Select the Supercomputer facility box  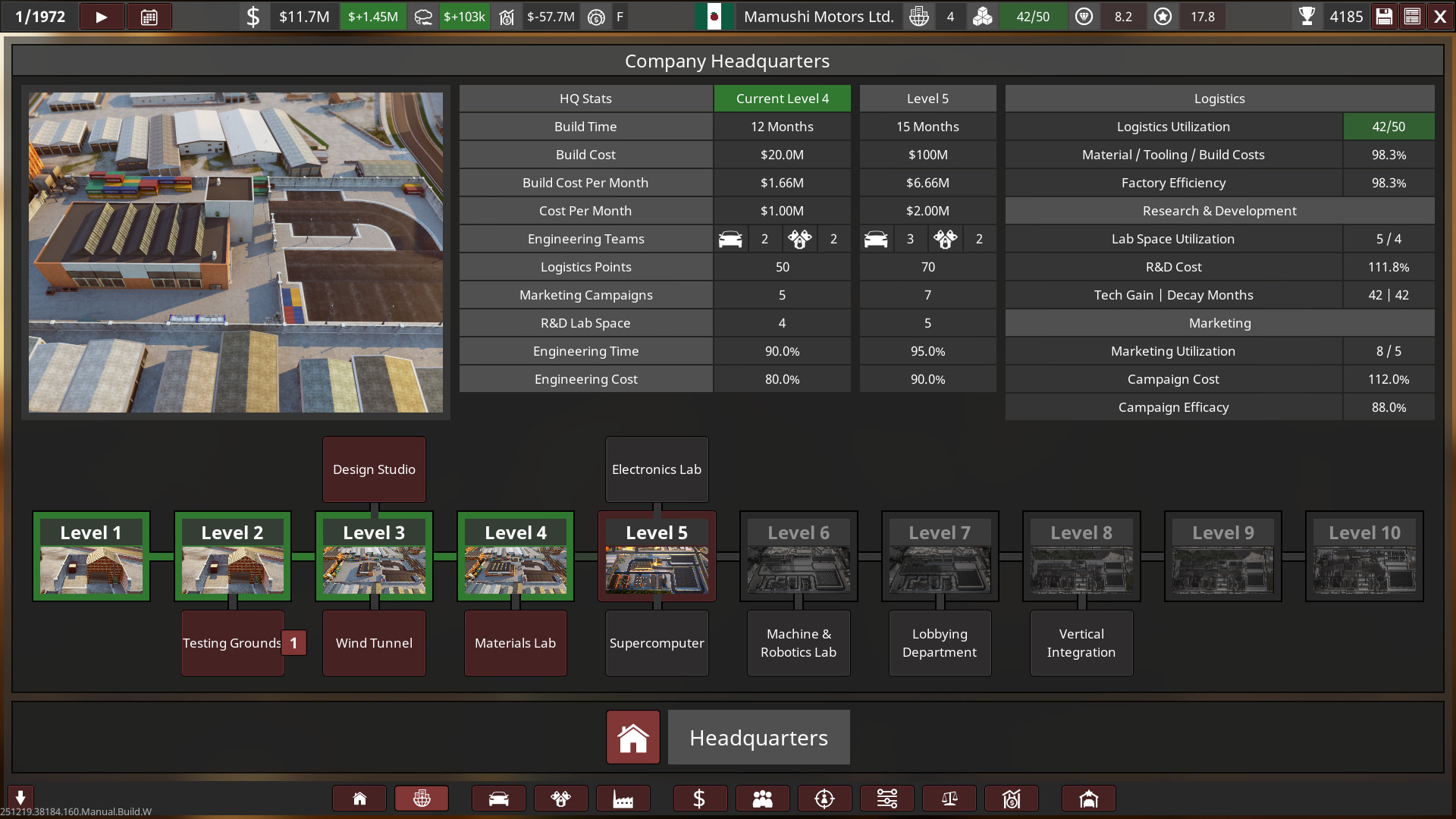657,643
